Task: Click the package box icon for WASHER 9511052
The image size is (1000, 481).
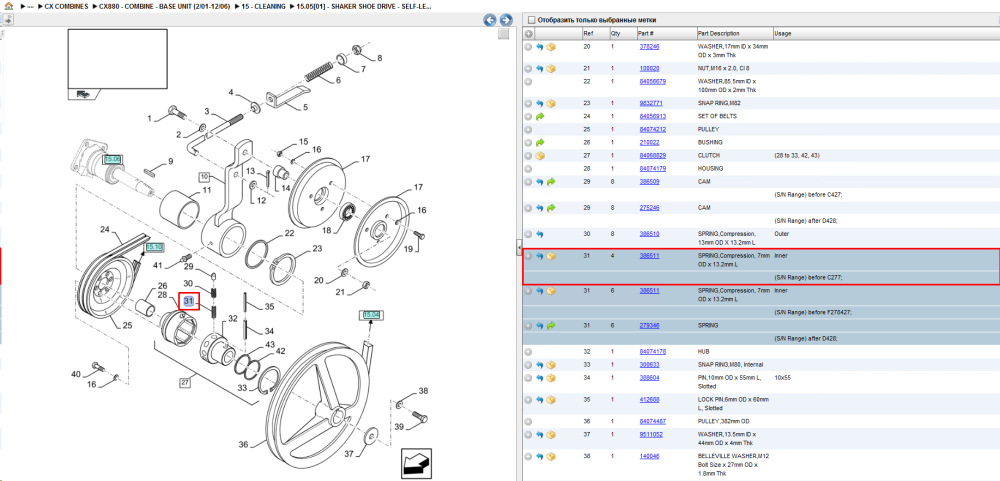Action: pyautogui.click(x=550, y=434)
